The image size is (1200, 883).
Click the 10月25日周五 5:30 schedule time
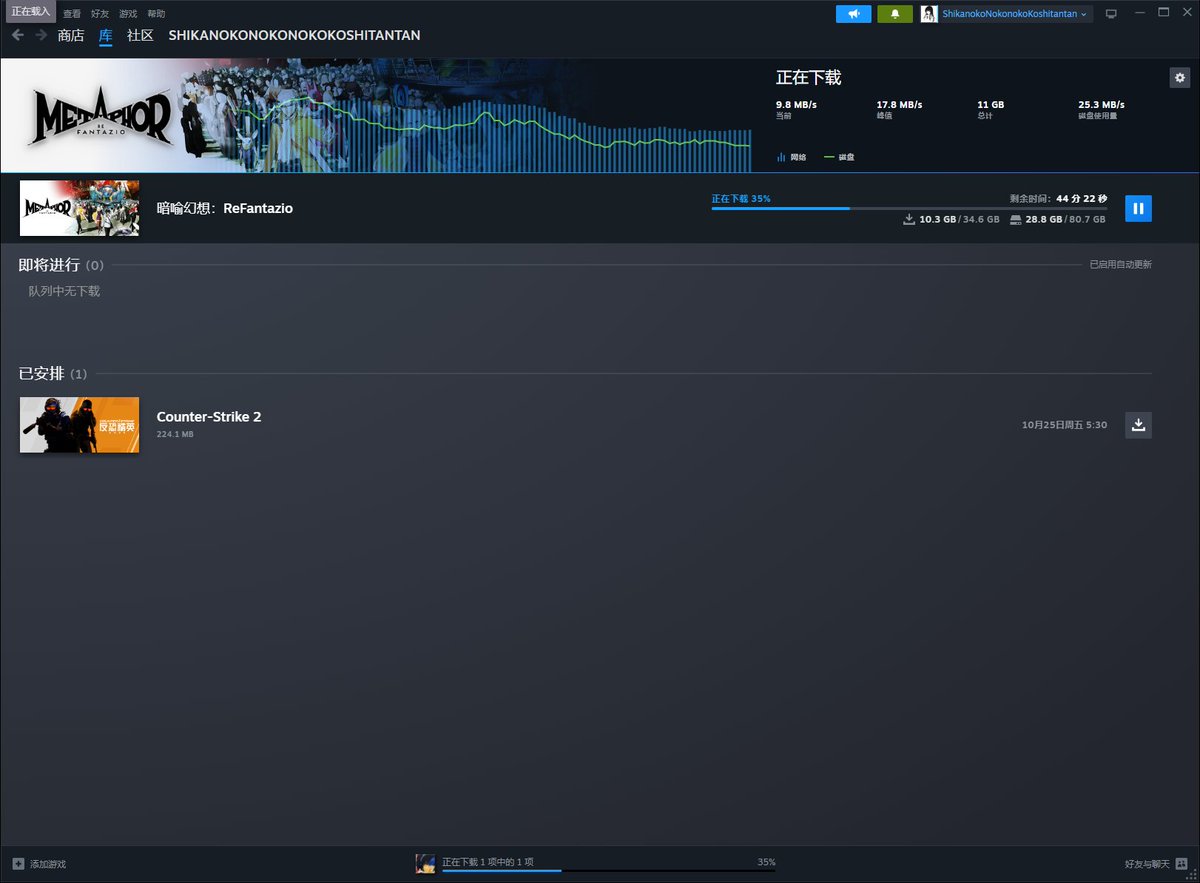pyautogui.click(x=1064, y=425)
